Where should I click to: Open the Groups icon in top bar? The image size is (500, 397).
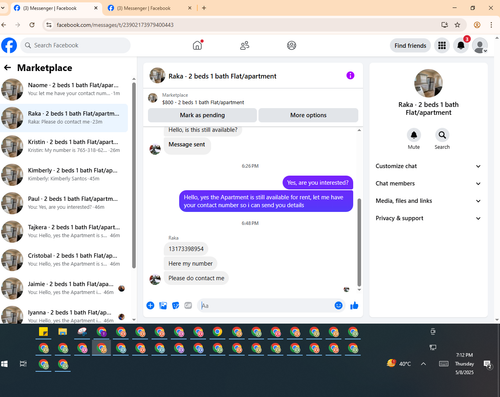[292, 45]
